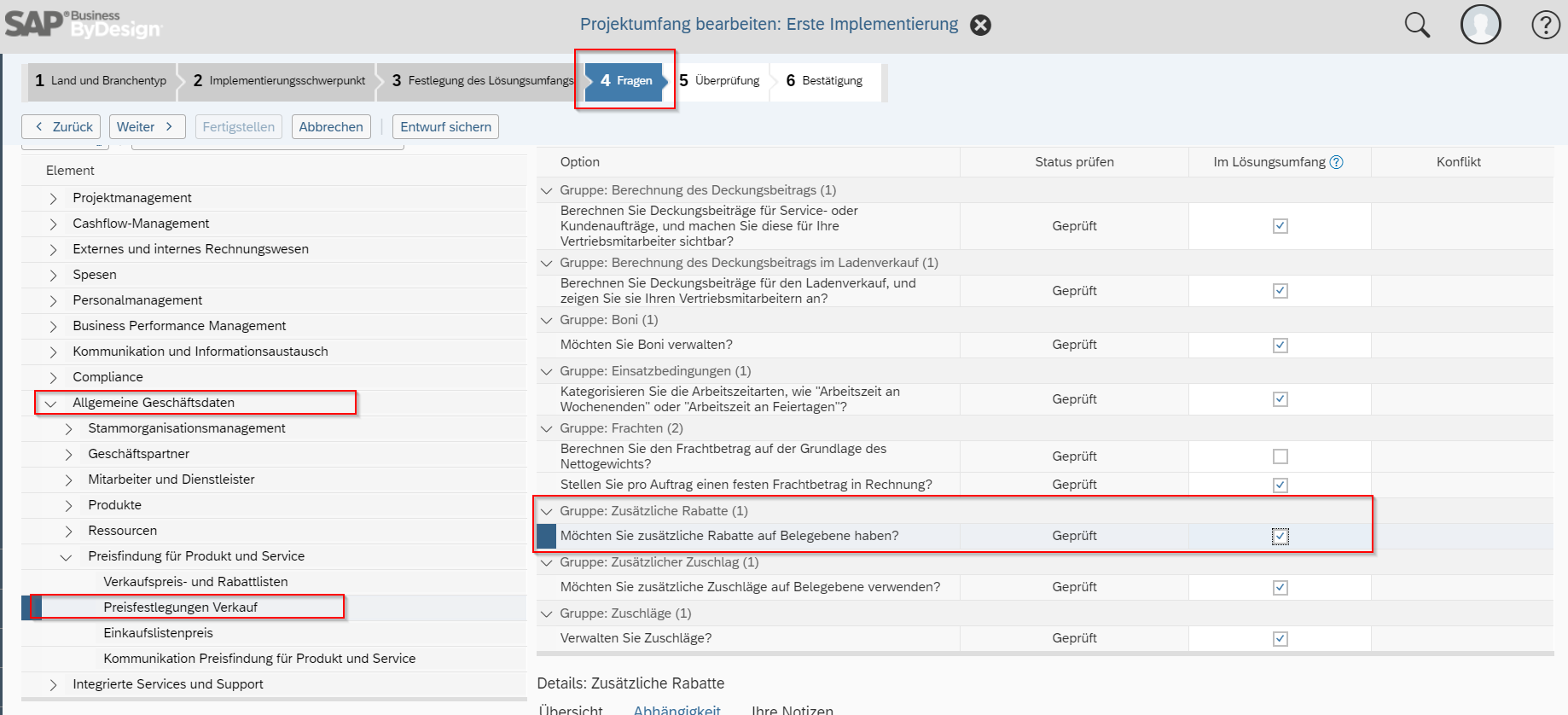Image resolution: width=1568 pixels, height=715 pixels.
Task: Go back with the Zurück button
Action: tap(61, 127)
